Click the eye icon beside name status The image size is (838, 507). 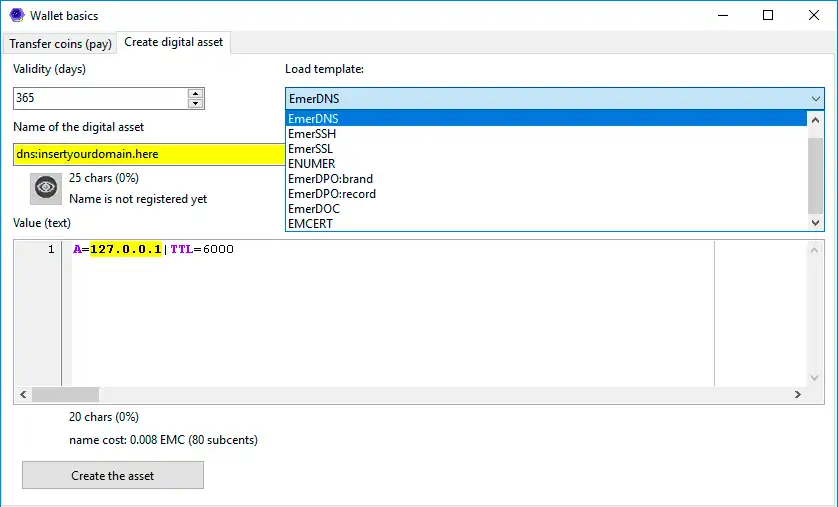point(45,189)
